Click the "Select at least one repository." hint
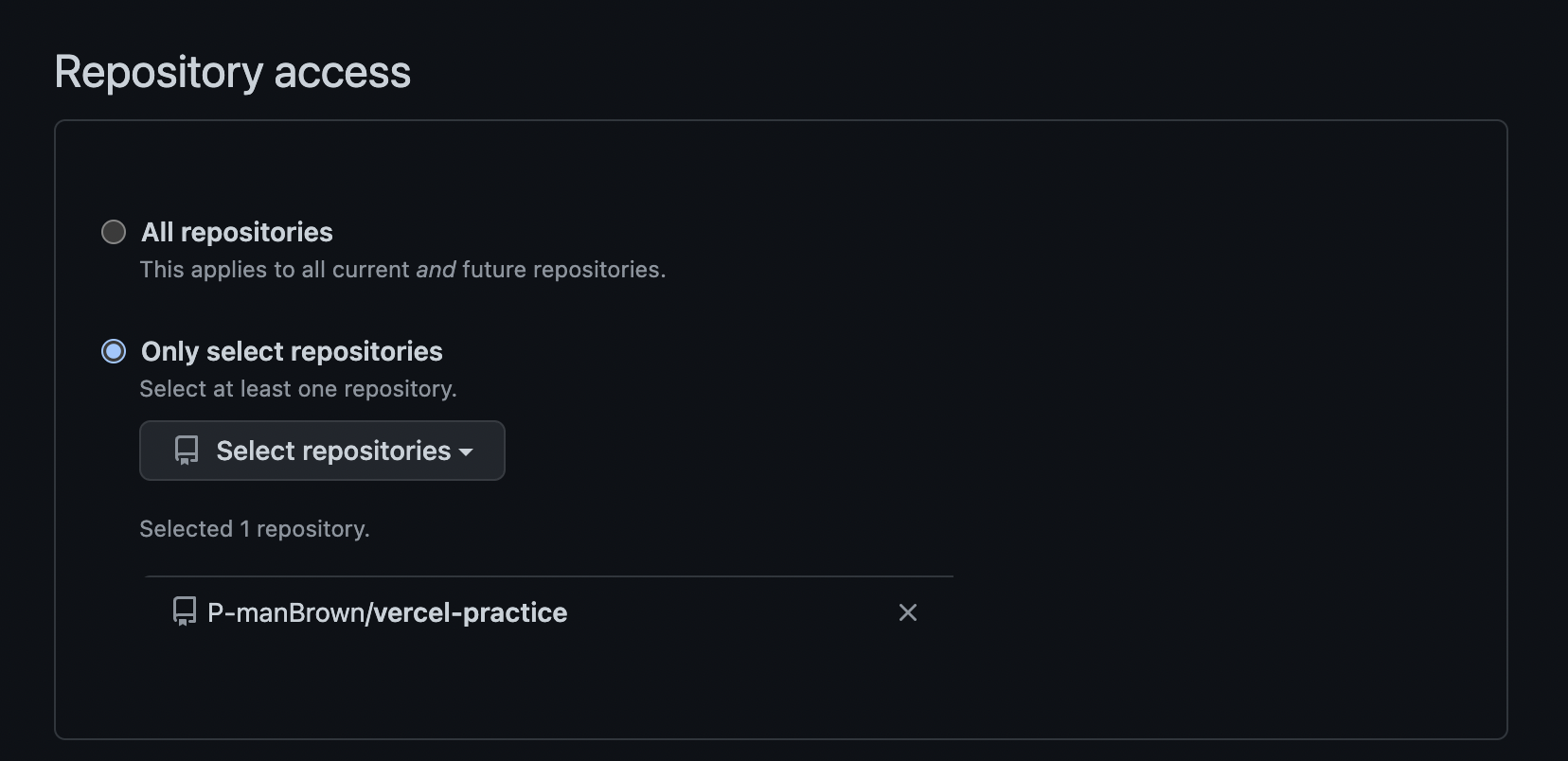Image resolution: width=1568 pixels, height=761 pixels. click(298, 388)
